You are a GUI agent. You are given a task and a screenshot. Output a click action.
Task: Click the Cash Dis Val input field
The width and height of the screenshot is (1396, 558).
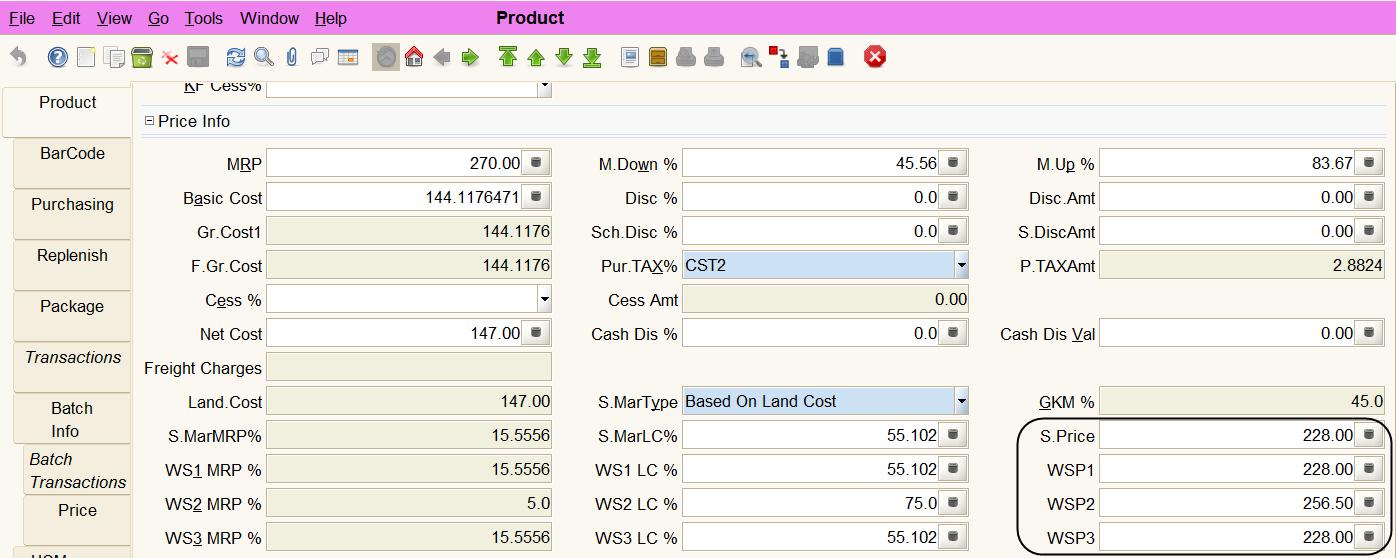[1227, 333]
